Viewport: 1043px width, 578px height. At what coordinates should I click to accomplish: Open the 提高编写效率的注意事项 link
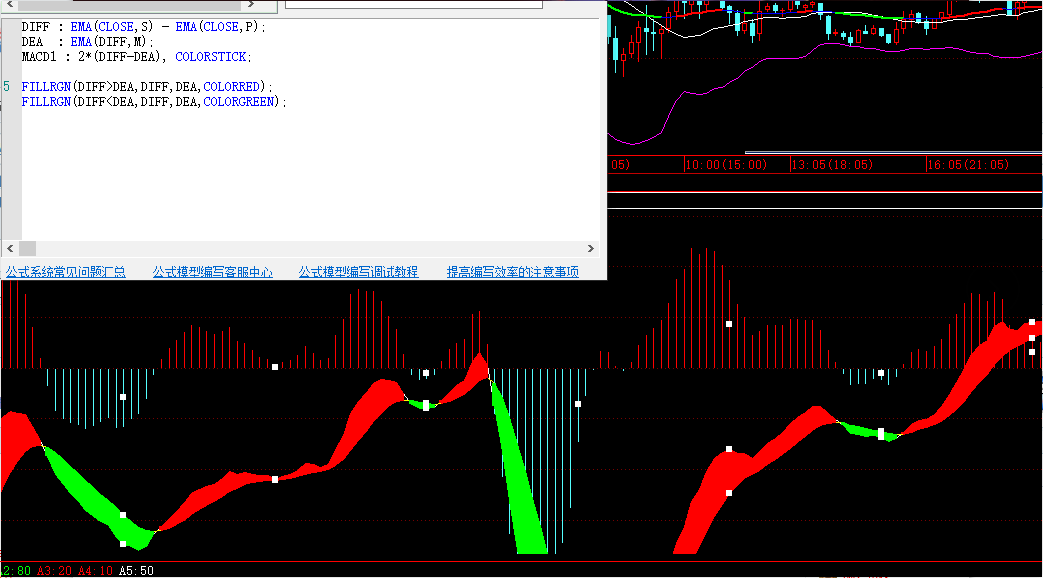coord(512,271)
